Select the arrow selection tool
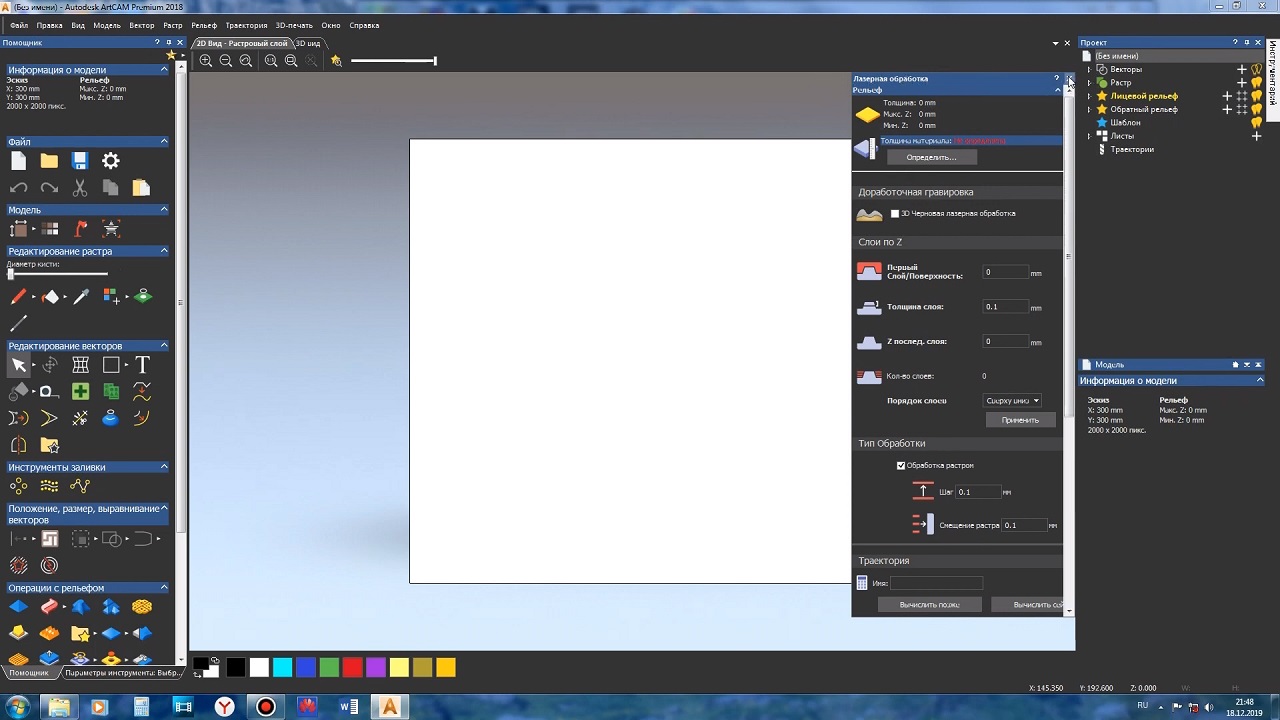This screenshot has width=1280, height=720. coord(18,365)
